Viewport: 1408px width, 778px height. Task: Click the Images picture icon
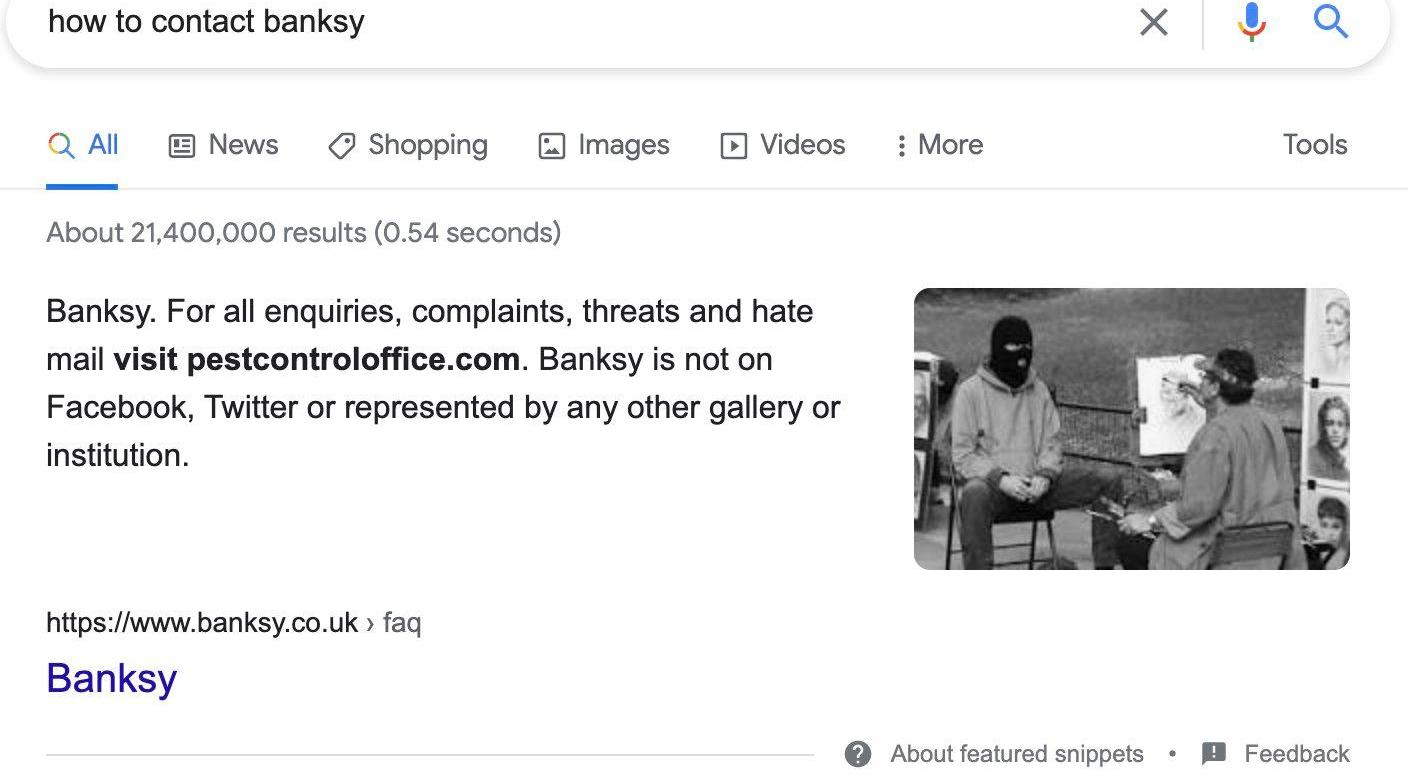pyautogui.click(x=551, y=146)
